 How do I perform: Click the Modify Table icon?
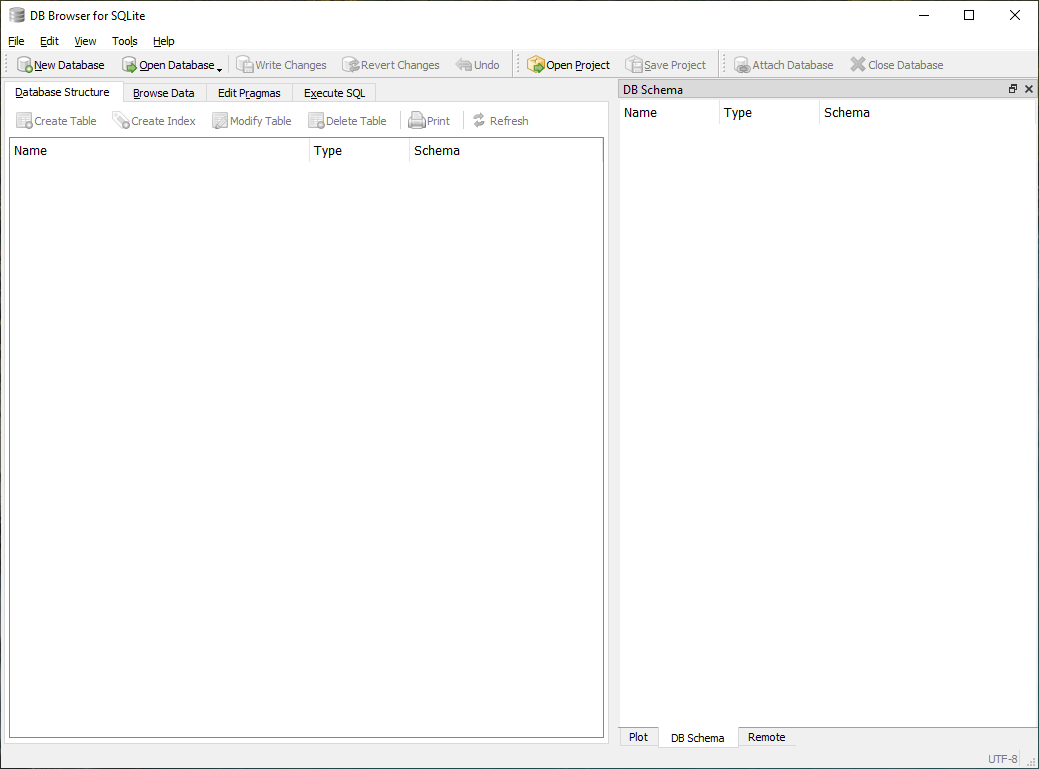tap(251, 120)
